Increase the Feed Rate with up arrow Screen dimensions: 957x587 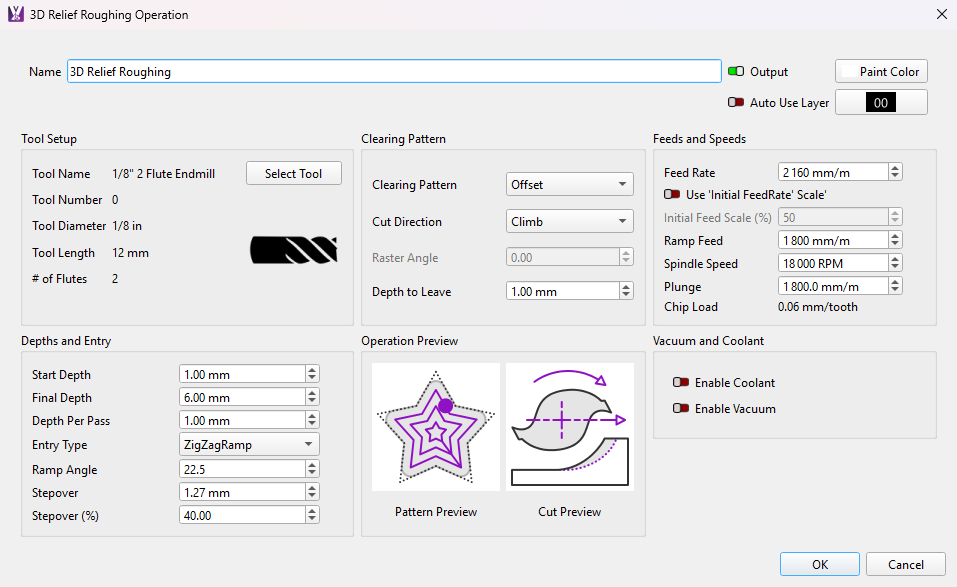click(x=895, y=168)
